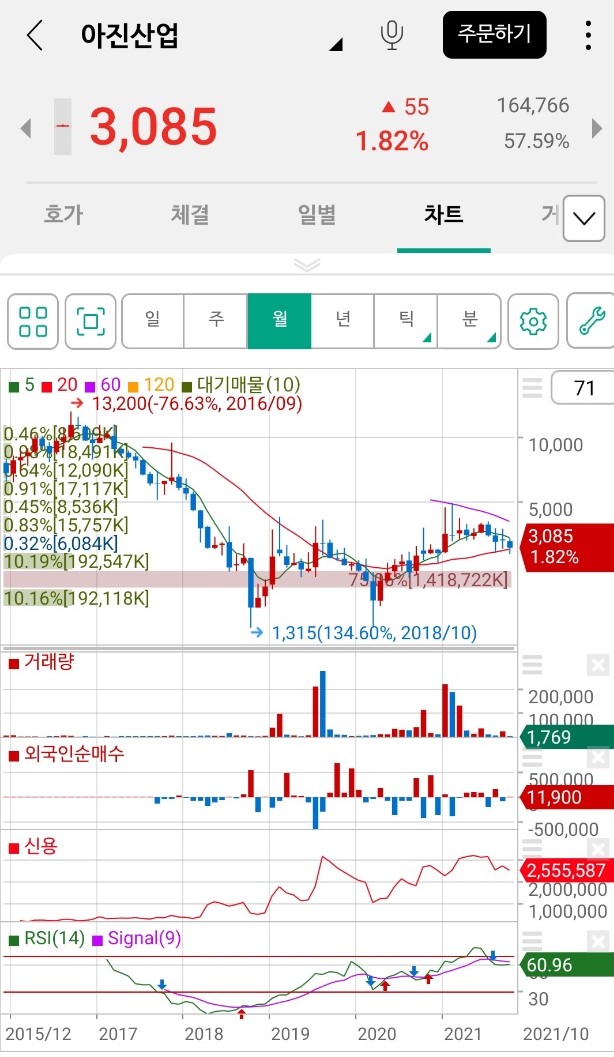Tap the 1,769 volume value tag

pos(565,736)
